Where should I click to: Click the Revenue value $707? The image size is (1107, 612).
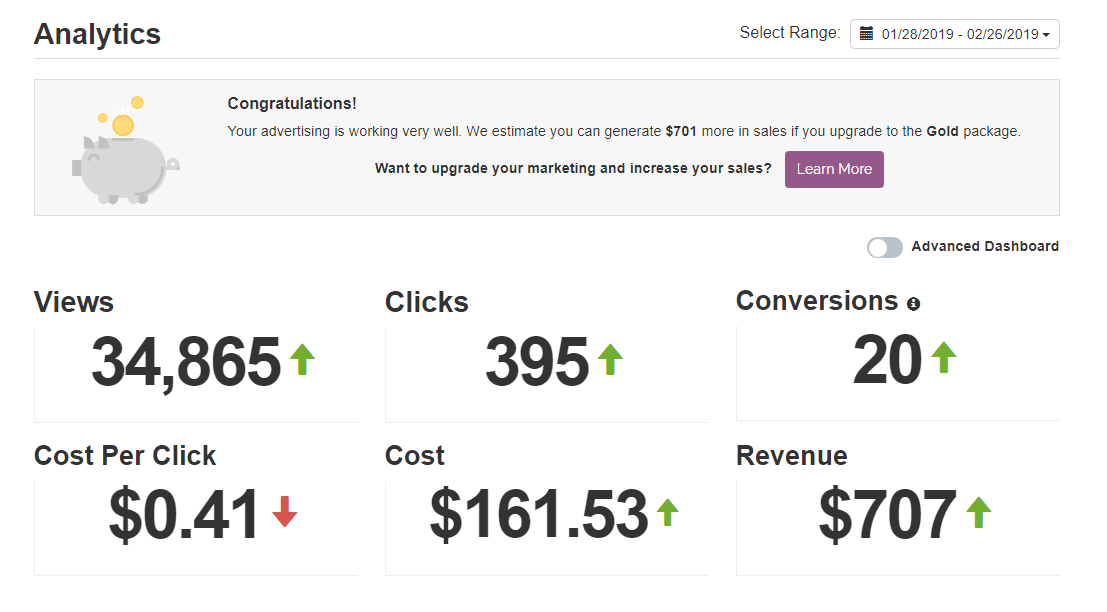(887, 515)
